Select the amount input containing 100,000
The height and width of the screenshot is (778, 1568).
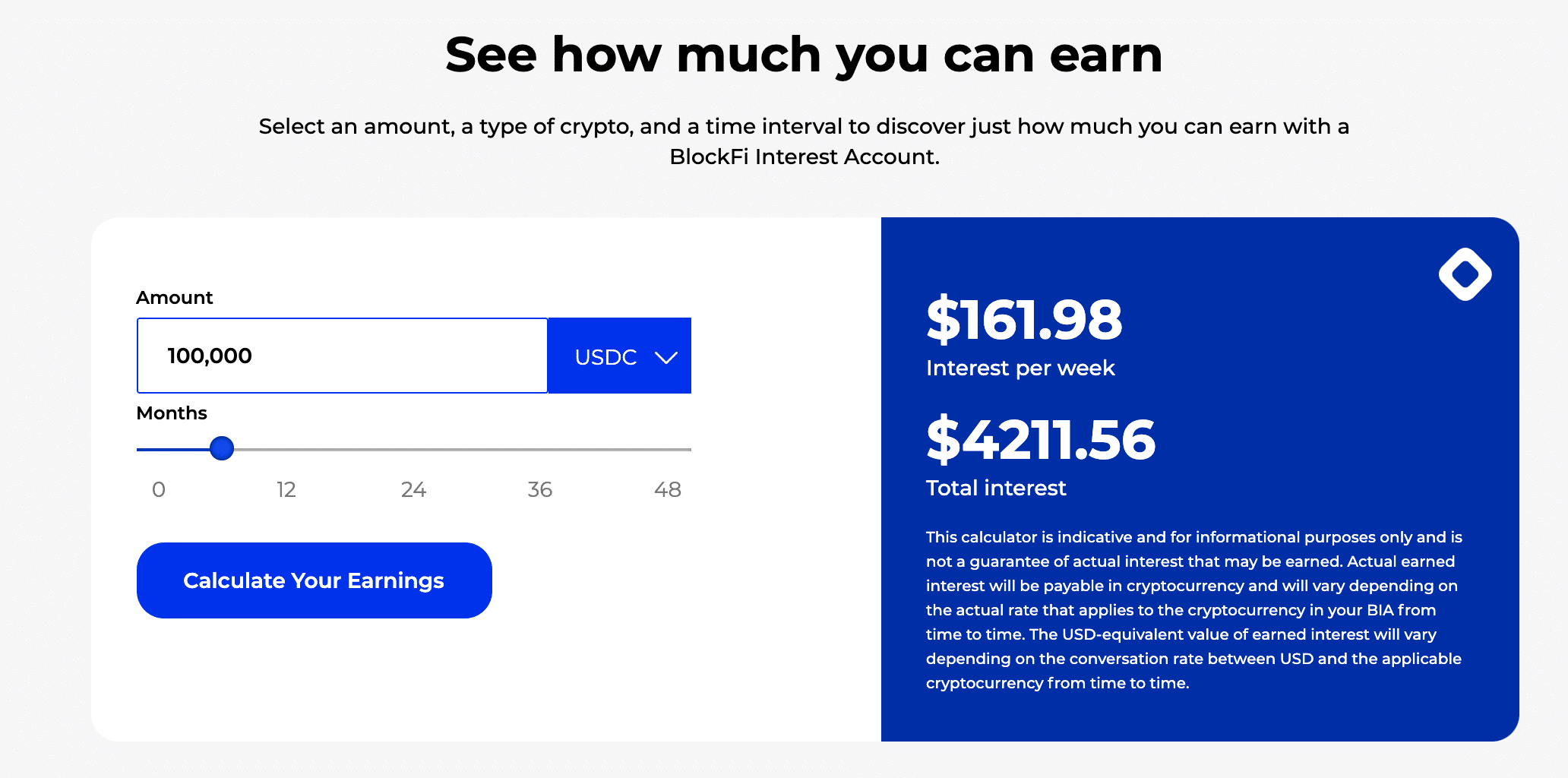[x=342, y=356]
